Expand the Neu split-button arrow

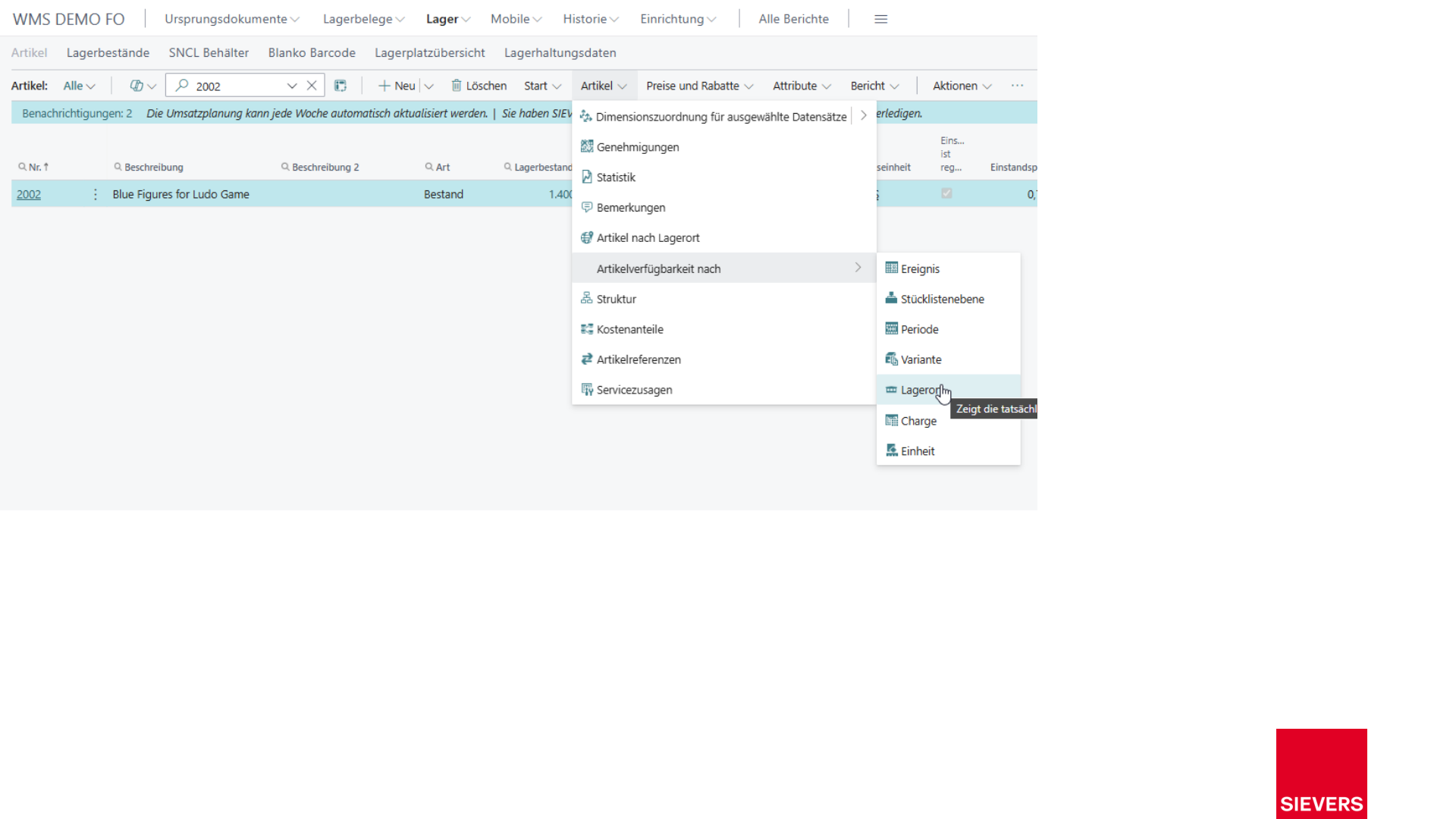tap(428, 86)
